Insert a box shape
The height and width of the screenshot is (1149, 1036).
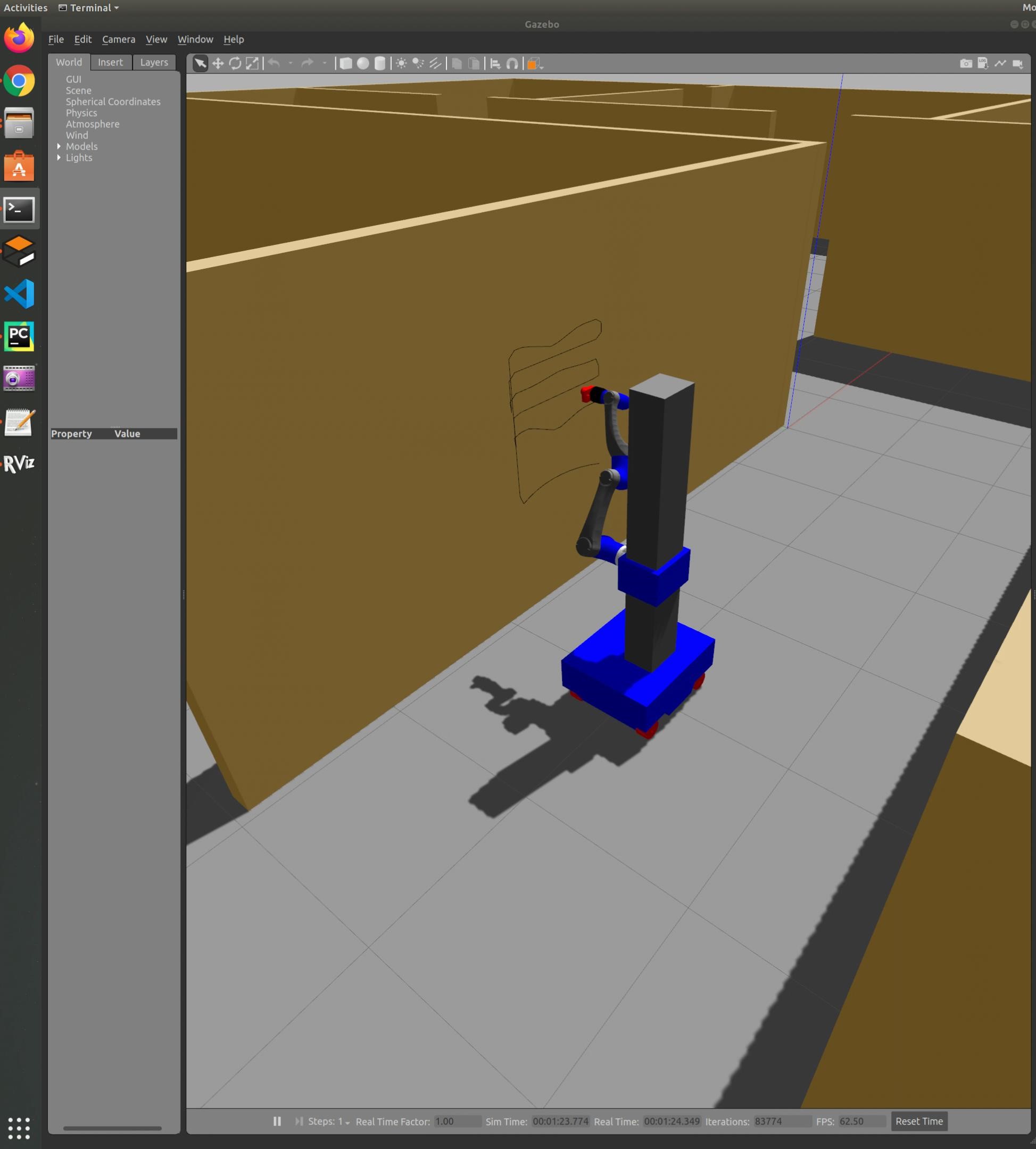[345, 64]
